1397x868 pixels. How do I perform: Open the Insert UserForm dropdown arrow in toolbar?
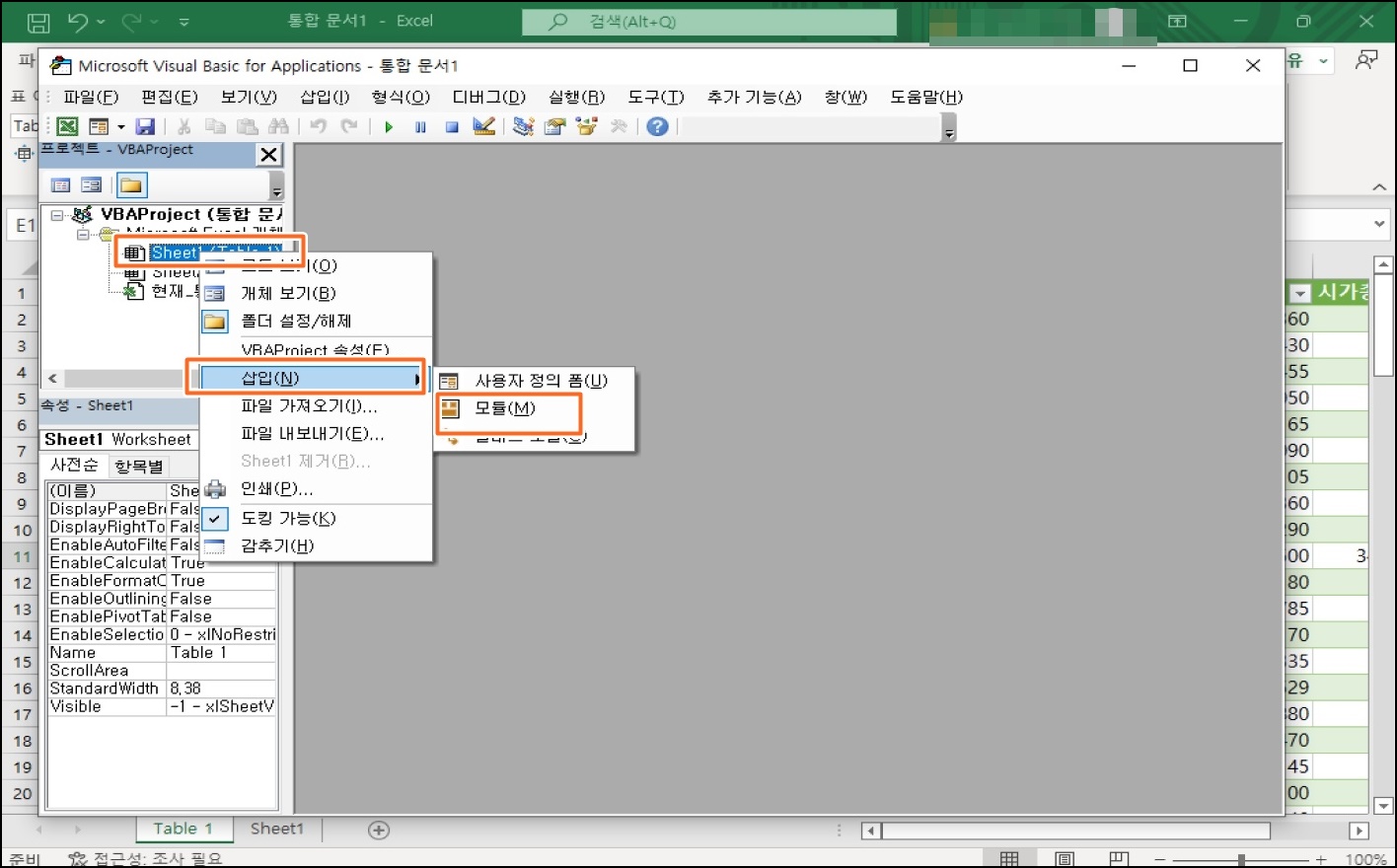tap(121, 126)
